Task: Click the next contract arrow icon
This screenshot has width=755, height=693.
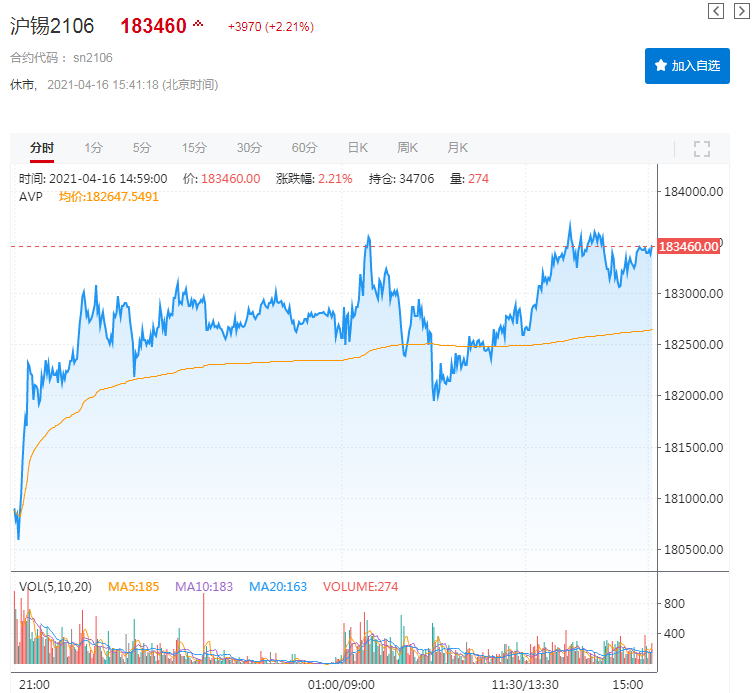Action: [x=740, y=11]
